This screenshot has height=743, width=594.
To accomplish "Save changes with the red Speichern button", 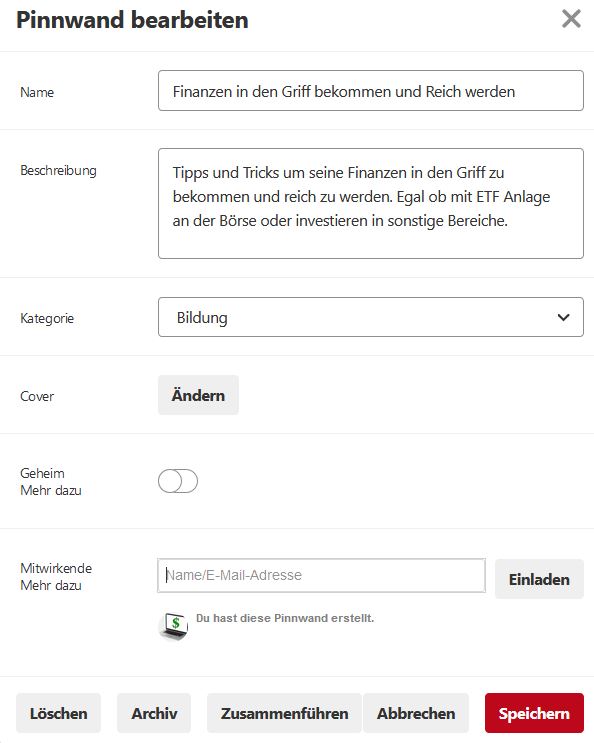I will pyautogui.click(x=534, y=713).
